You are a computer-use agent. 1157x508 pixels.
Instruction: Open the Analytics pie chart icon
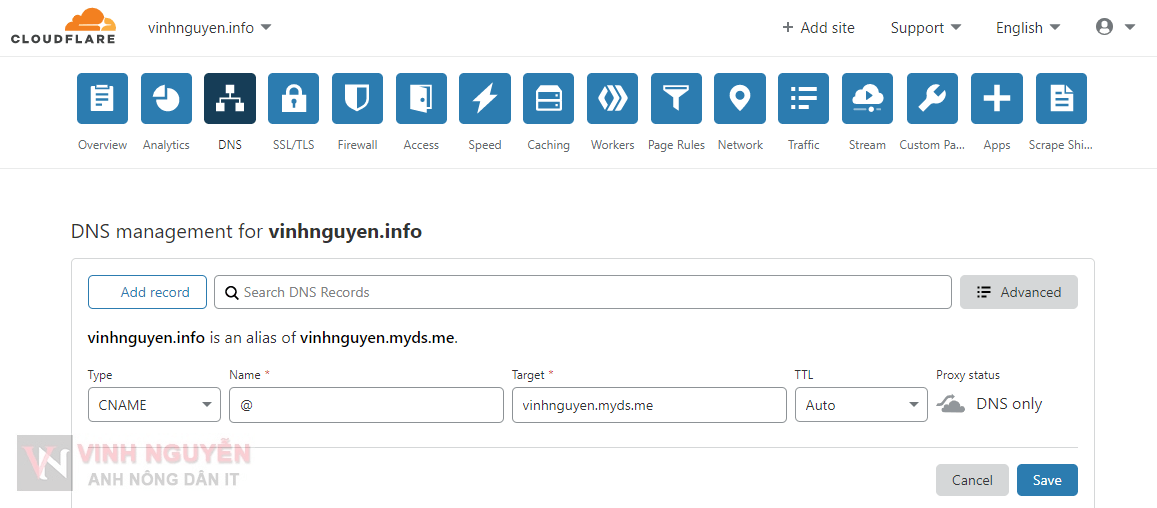point(166,98)
